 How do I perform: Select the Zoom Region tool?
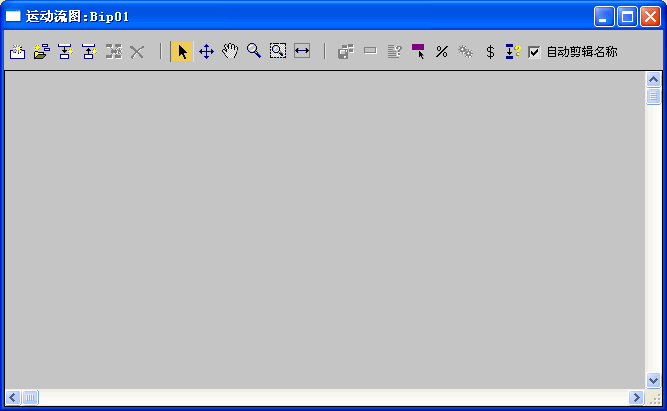278,51
